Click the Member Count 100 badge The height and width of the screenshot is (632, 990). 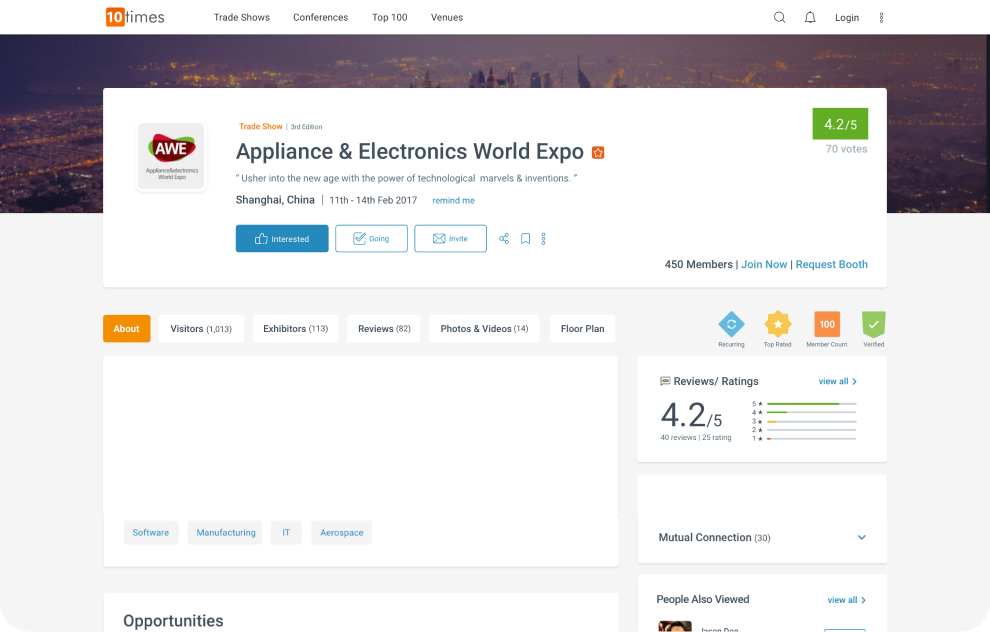point(827,325)
